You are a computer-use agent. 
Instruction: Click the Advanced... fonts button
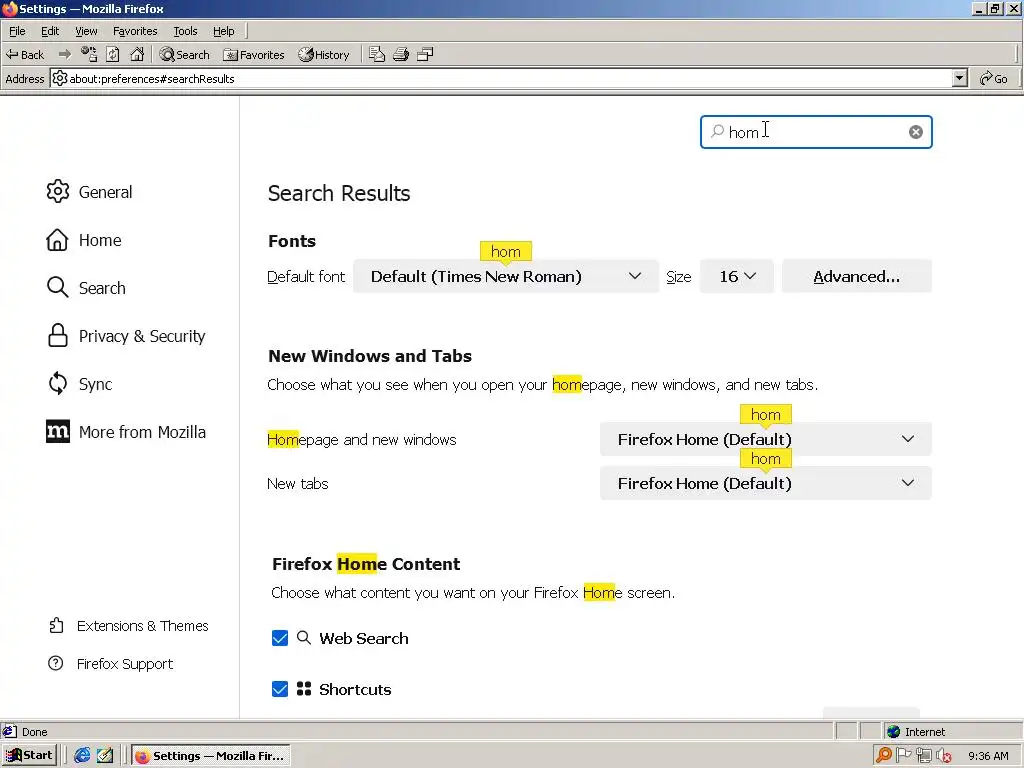pyautogui.click(x=857, y=276)
